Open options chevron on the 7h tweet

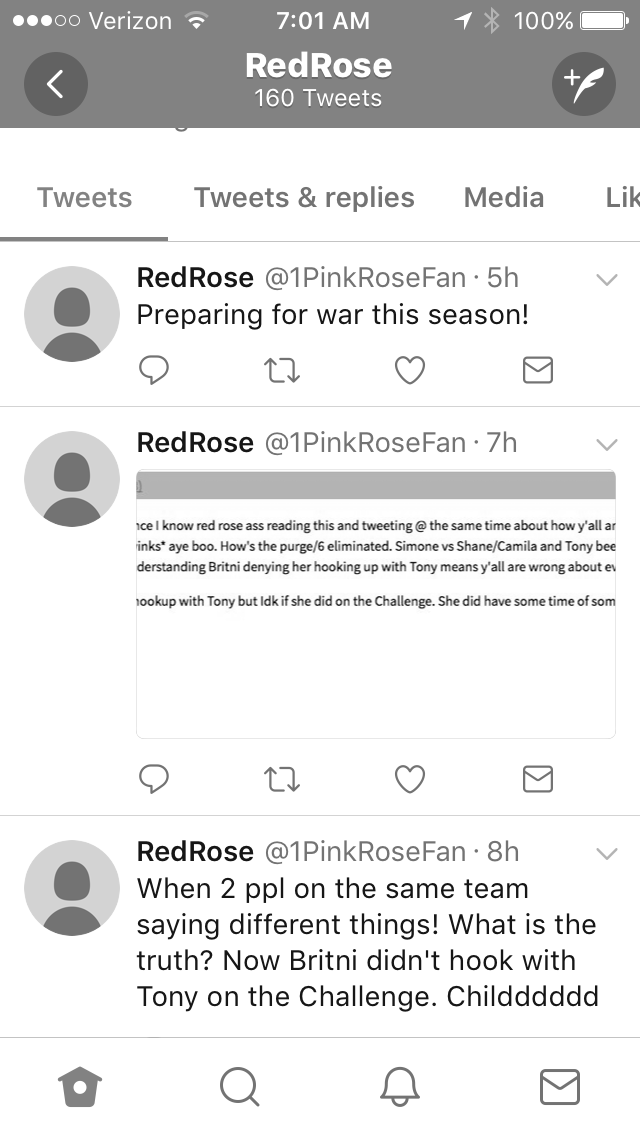tap(606, 444)
